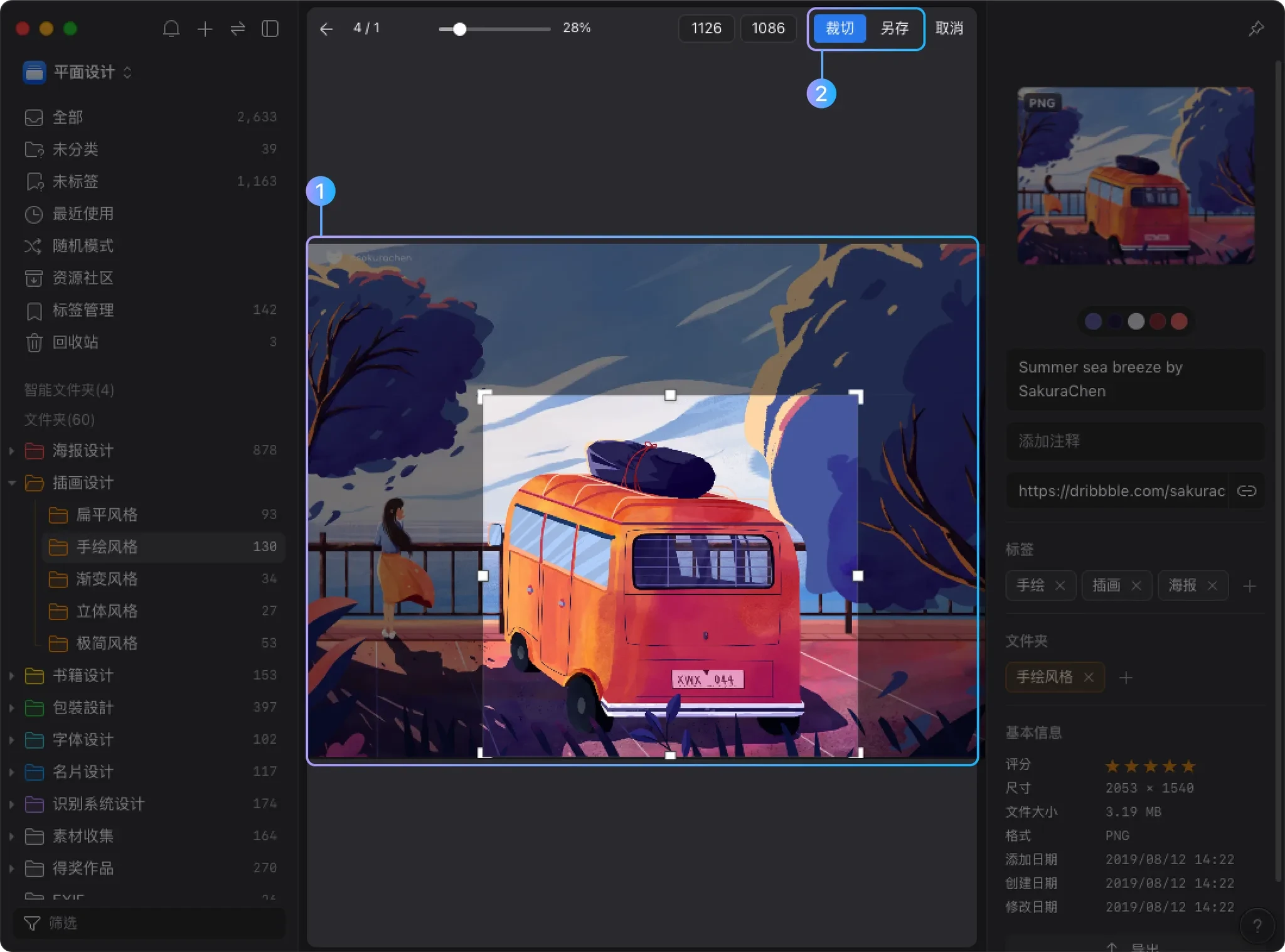The width and height of the screenshot is (1285, 952).
Task: Open the notifications bell icon
Action: click(171, 29)
